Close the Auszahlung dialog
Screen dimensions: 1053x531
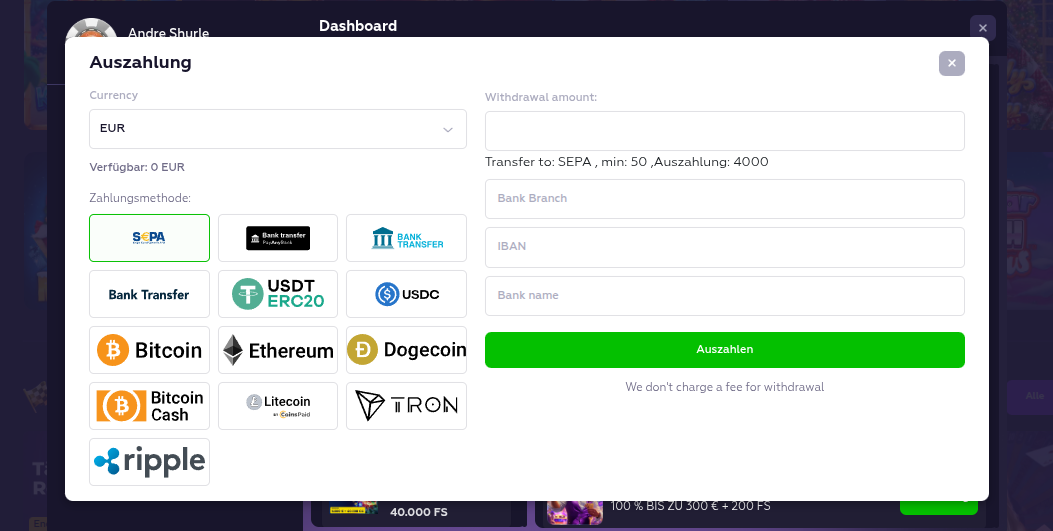pyautogui.click(x=951, y=63)
